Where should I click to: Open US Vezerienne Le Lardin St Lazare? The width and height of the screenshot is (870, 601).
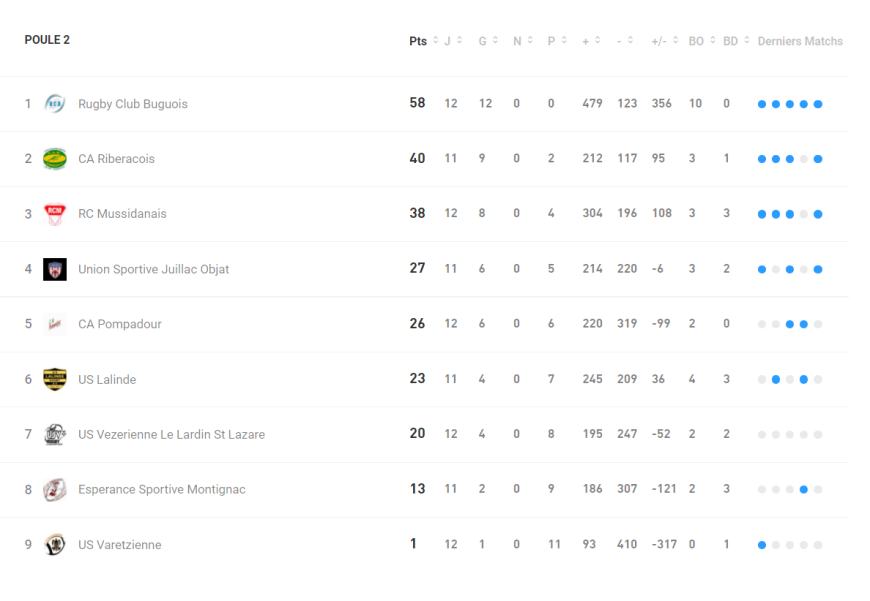click(x=171, y=435)
